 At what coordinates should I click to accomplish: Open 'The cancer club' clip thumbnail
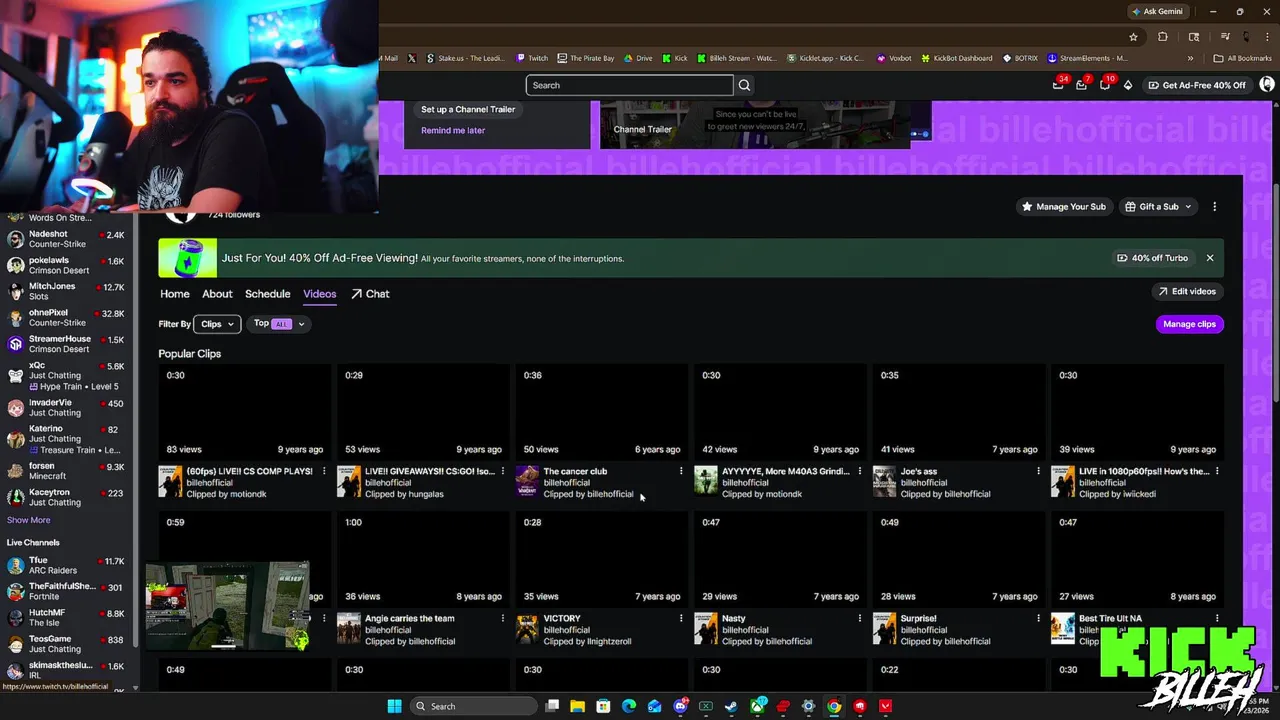click(601, 412)
